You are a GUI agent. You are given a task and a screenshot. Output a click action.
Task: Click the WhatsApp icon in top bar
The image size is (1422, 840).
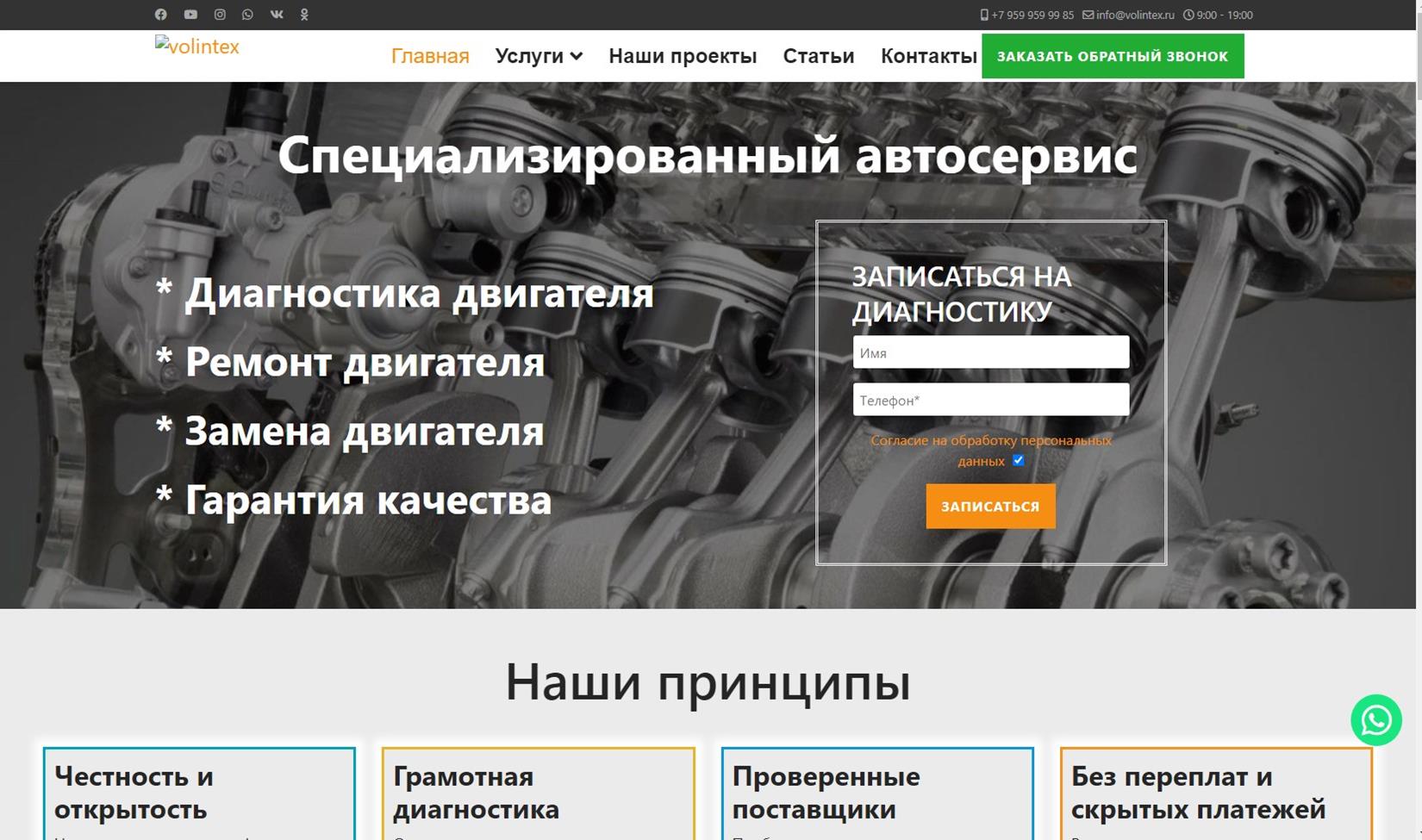(247, 15)
